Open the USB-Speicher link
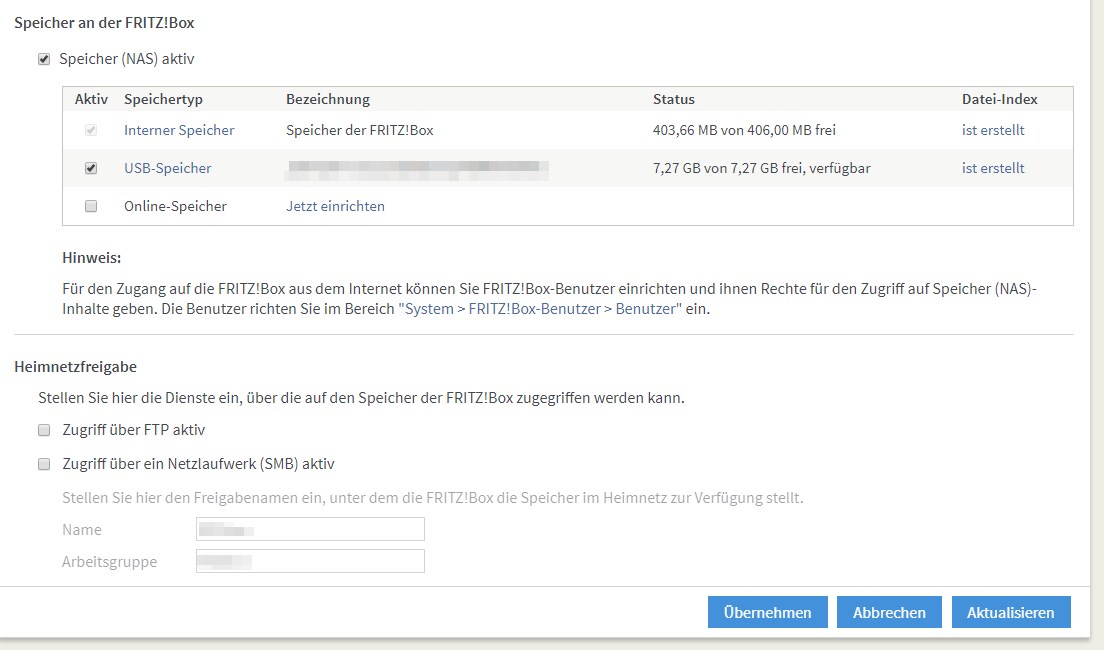Screen dimensions: 1104x650 pyautogui.click(x=168, y=168)
